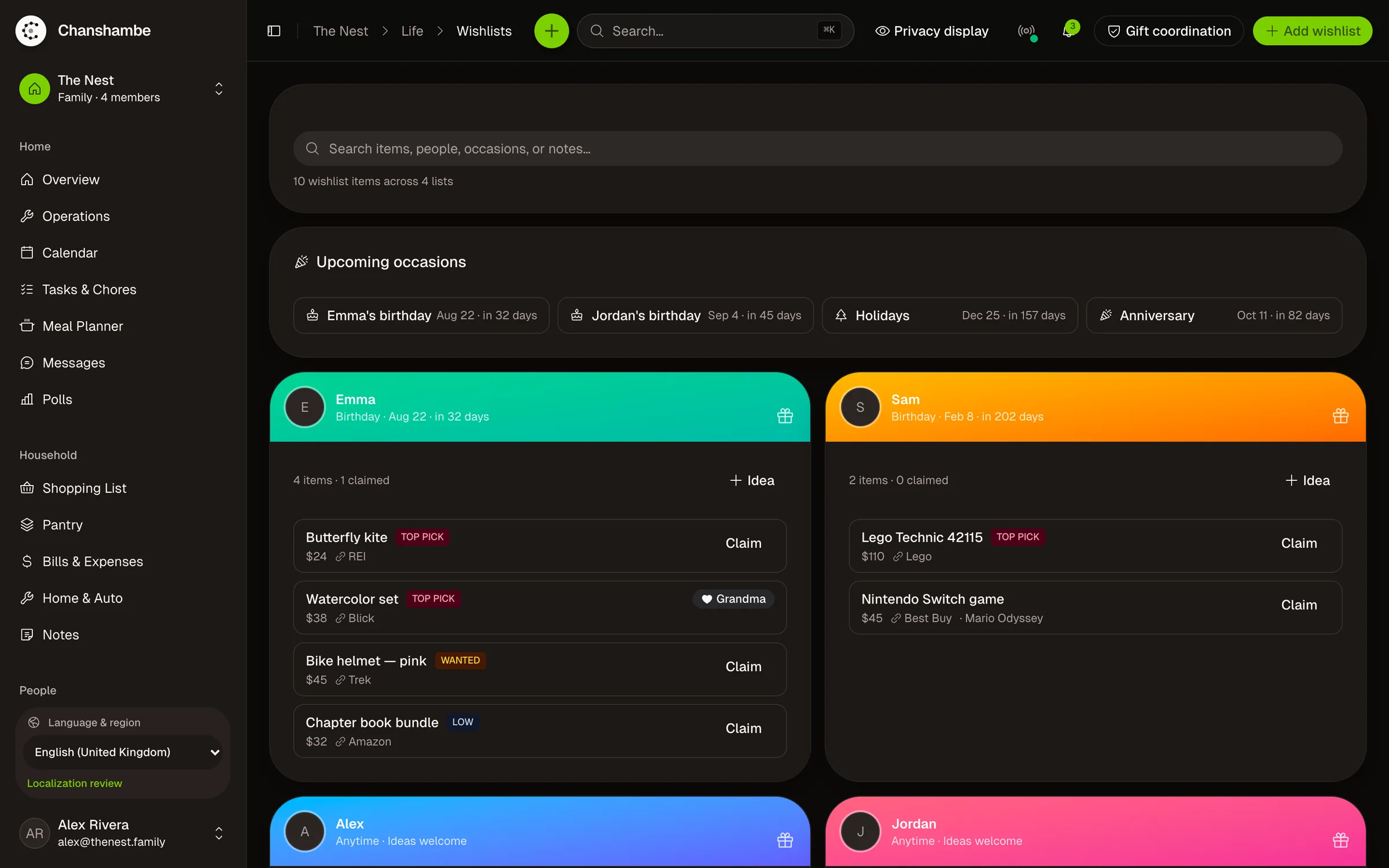Claim the Butterfly kite item
The image size is (1389, 868).
point(743,543)
